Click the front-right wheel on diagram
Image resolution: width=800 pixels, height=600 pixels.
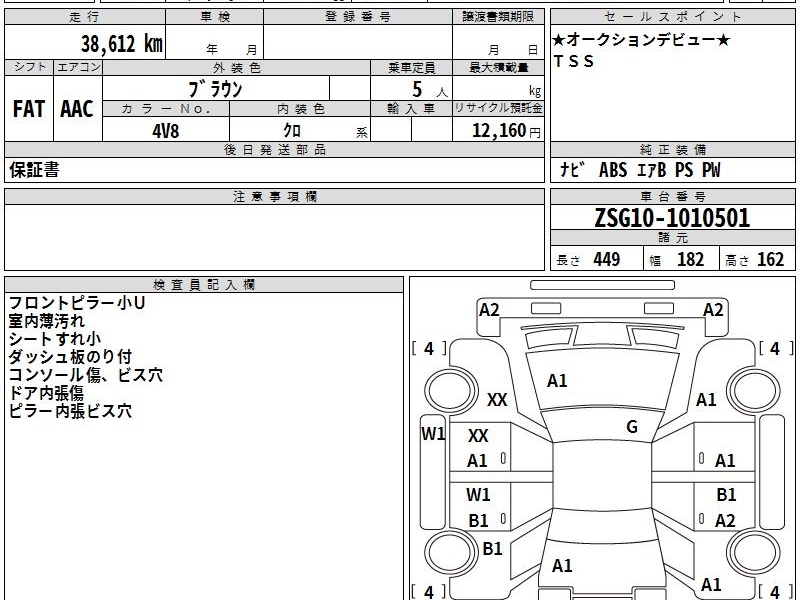point(754,390)
